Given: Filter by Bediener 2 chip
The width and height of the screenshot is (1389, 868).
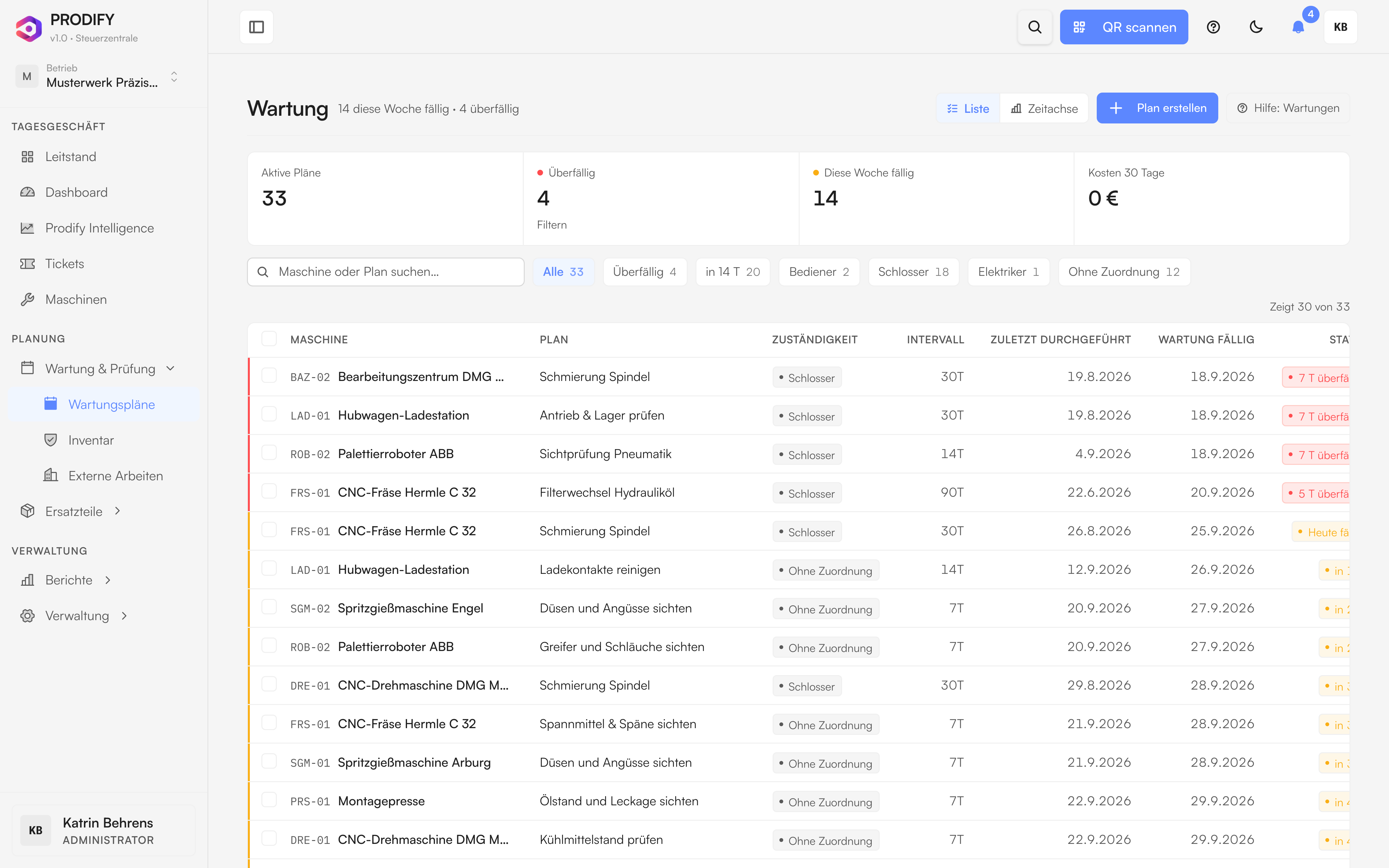Looking at the screenshot, I should [819, 272].
